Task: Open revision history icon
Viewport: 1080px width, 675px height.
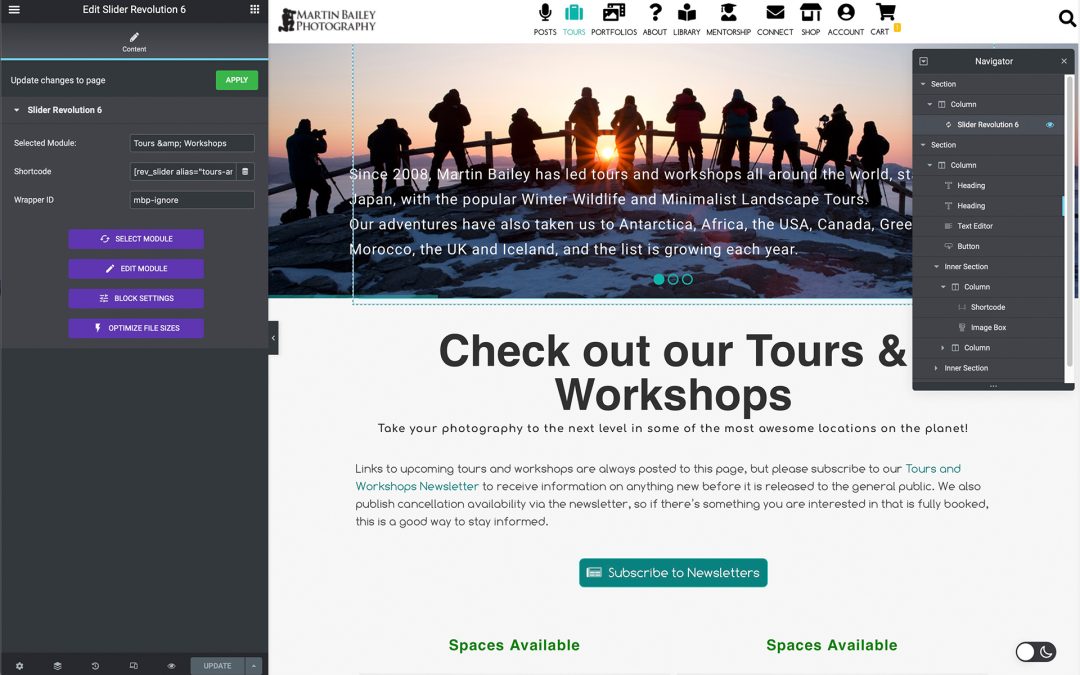Action: pyautogui.click(x=95, y=665)
